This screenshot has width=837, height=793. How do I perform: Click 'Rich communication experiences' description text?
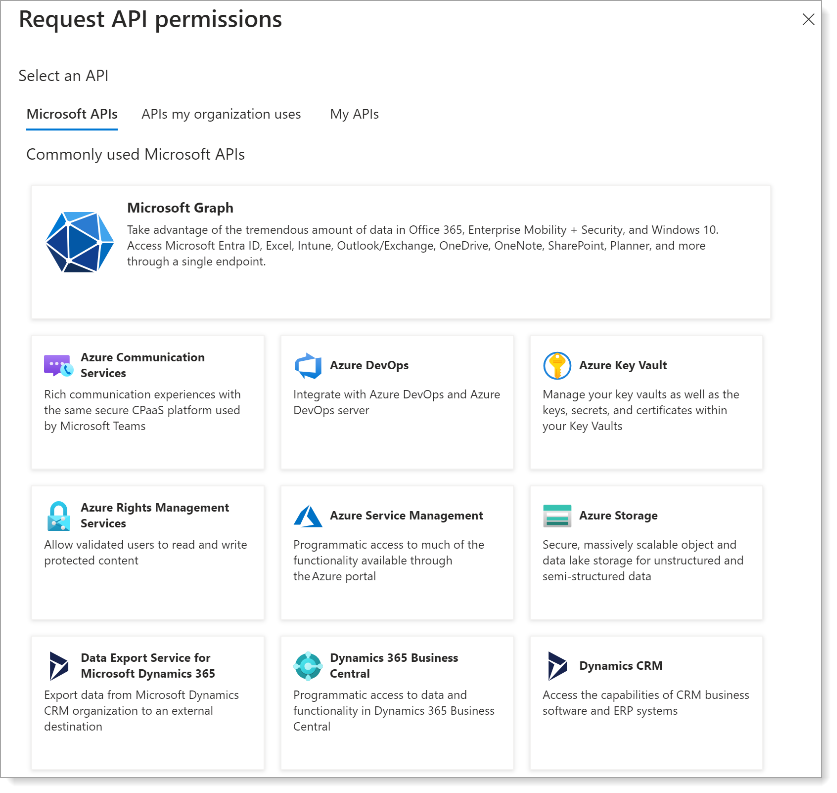142,410
